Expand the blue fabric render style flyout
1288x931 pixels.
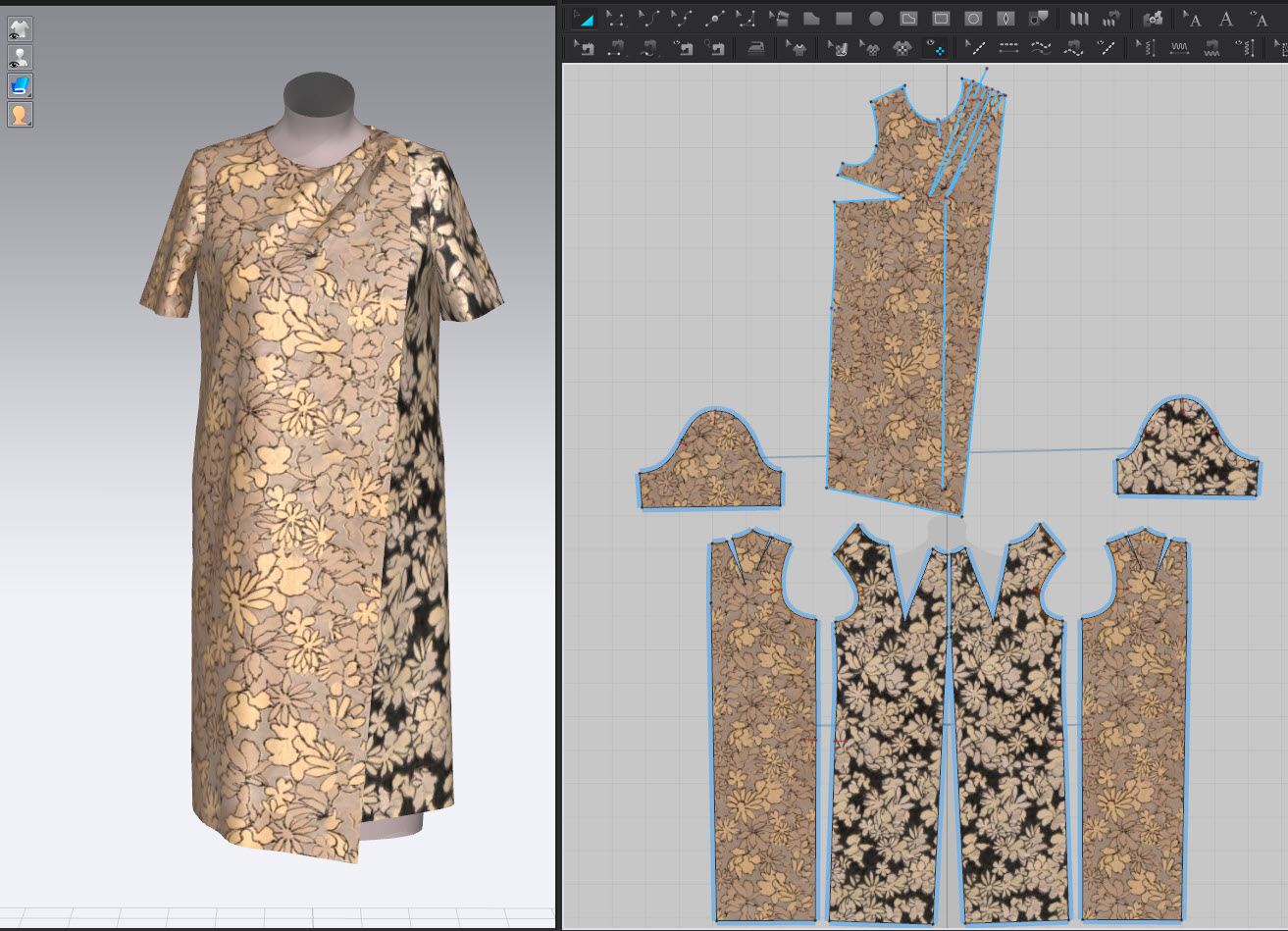click(20, 85)
